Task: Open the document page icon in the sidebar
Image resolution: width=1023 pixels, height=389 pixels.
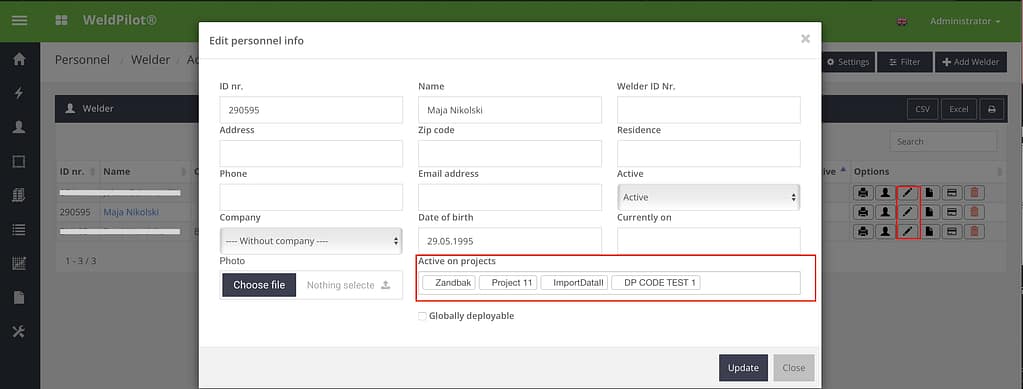Action: (x=19, y=297)
